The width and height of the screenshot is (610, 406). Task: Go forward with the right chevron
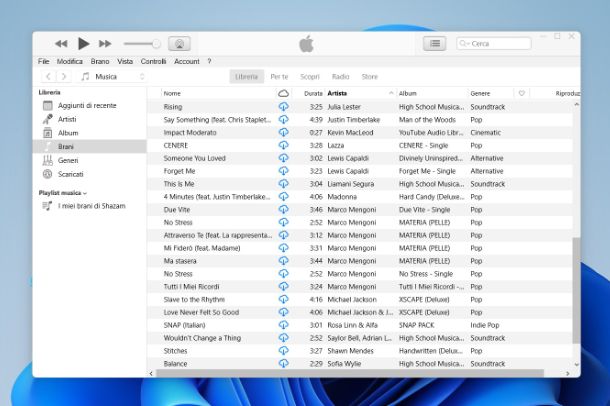click(x=64, y=77)
